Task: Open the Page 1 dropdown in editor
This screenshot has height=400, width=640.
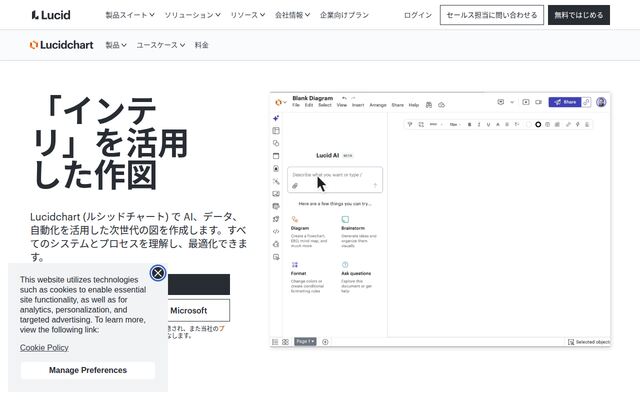Action: [305, 342]
